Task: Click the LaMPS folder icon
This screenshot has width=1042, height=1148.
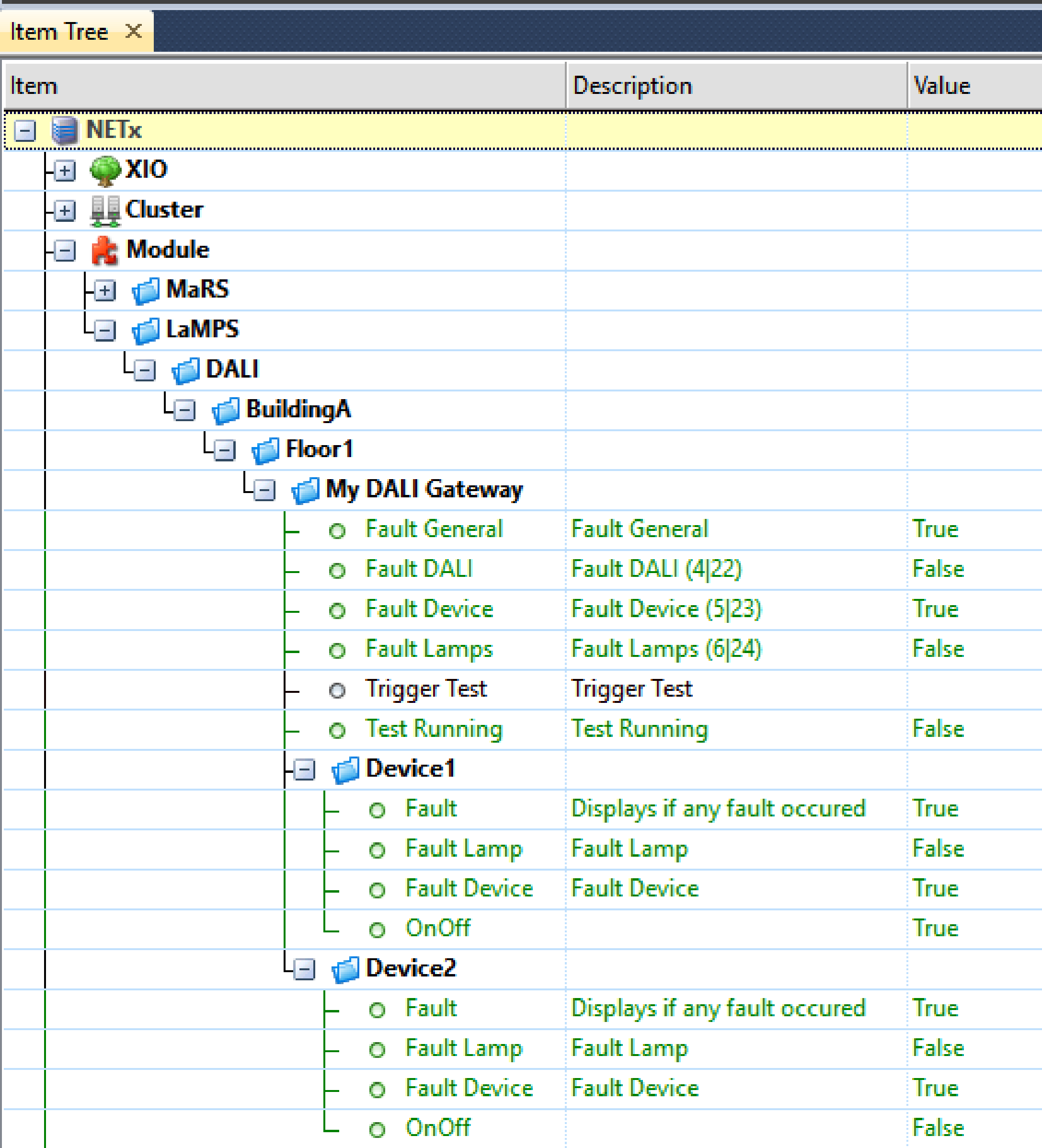Action: click(x=145, y=330)
